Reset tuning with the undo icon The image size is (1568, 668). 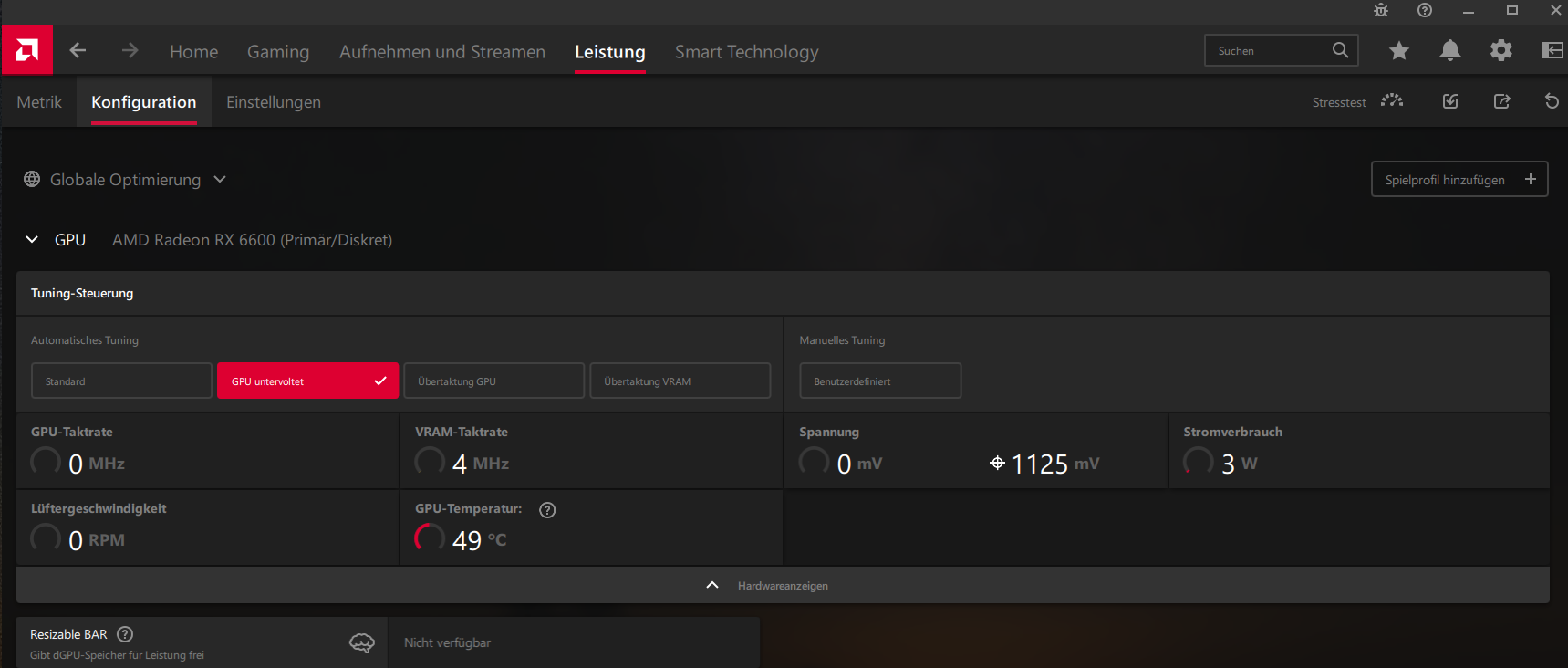click(x=1552, y=101)
